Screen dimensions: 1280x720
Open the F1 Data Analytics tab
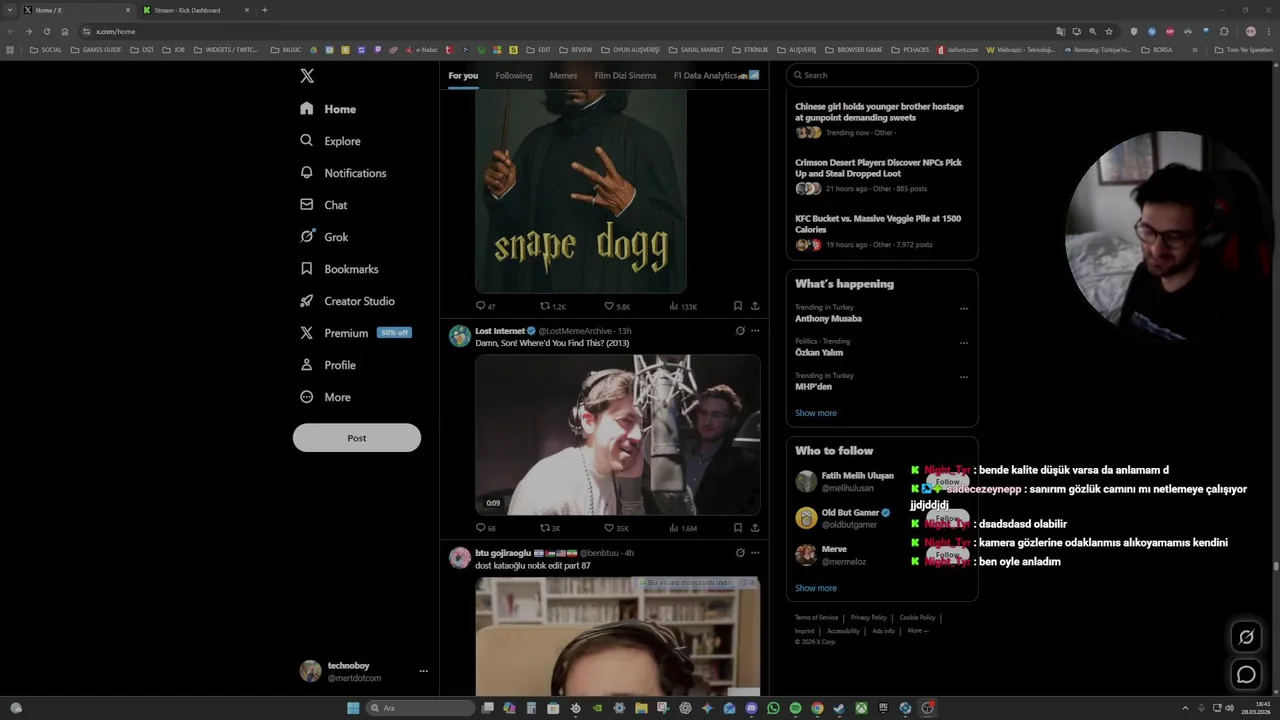tap(716, 75)
